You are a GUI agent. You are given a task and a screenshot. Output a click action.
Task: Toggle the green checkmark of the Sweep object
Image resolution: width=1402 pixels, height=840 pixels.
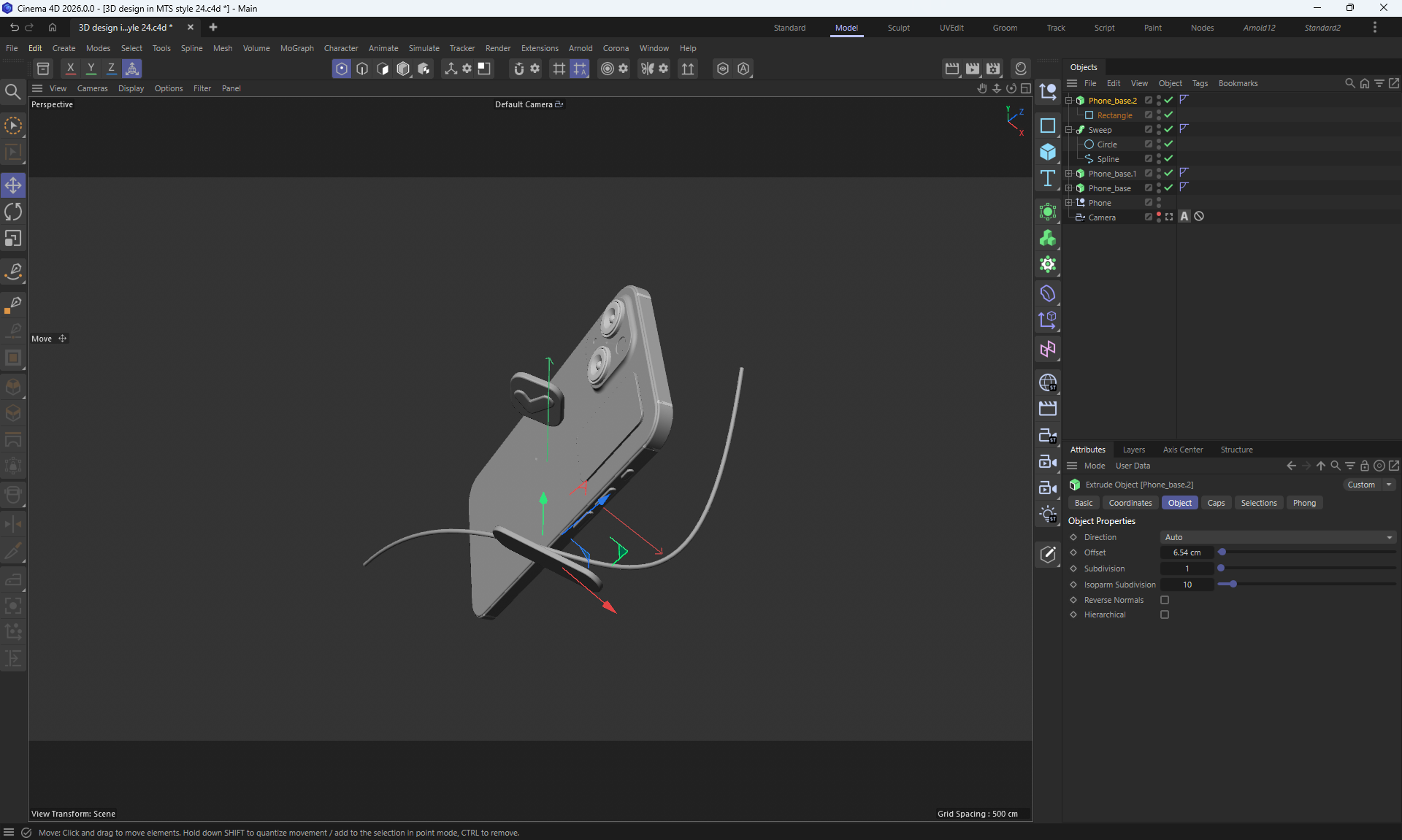(1168, 129)
